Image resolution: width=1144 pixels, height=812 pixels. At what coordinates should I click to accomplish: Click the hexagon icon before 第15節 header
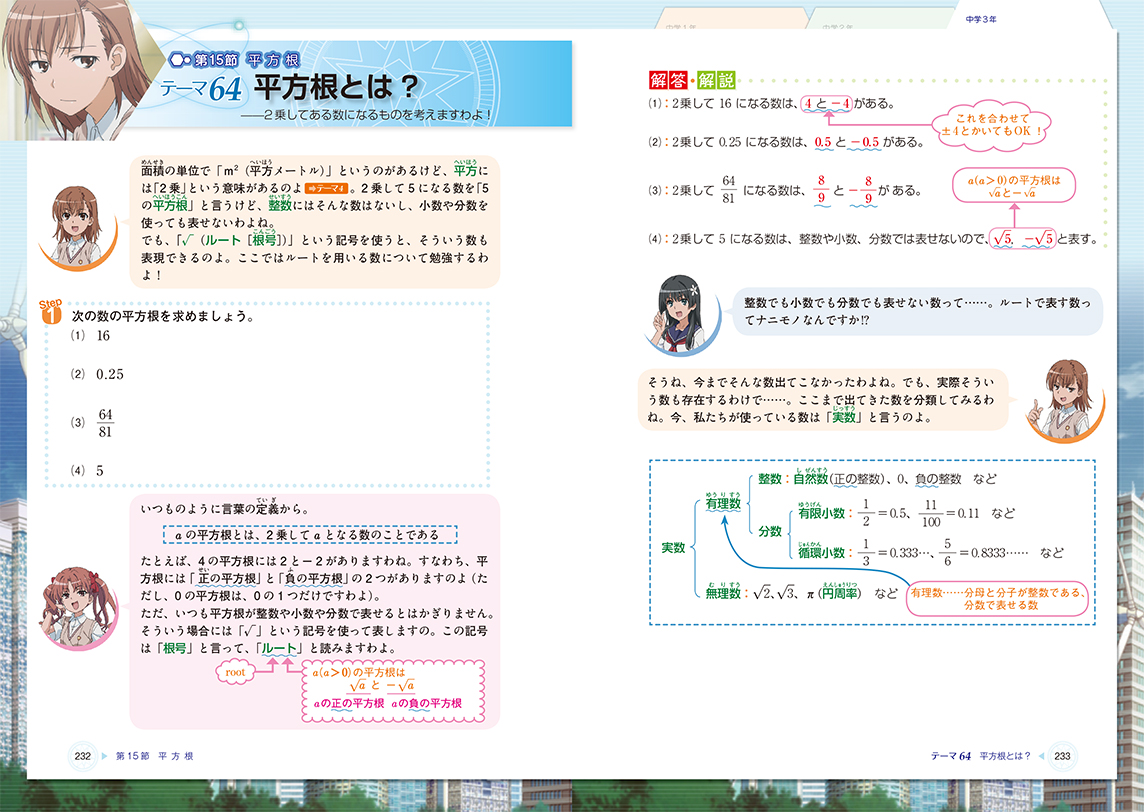(x=179, y=61)
